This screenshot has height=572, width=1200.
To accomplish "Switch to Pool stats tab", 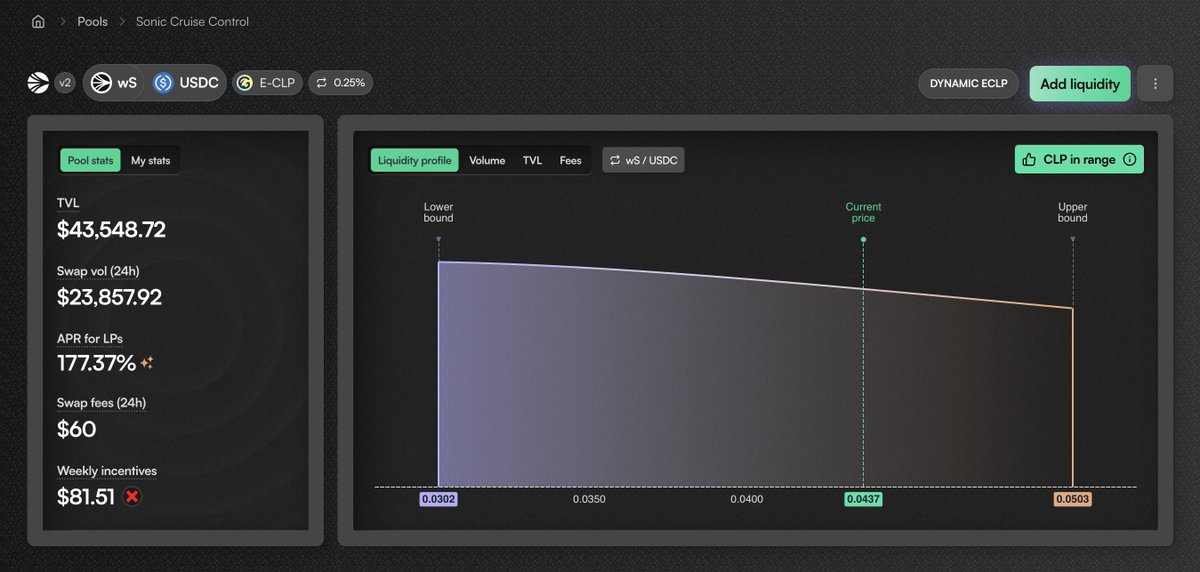I will pyautogui.click(x=91, y=160).
